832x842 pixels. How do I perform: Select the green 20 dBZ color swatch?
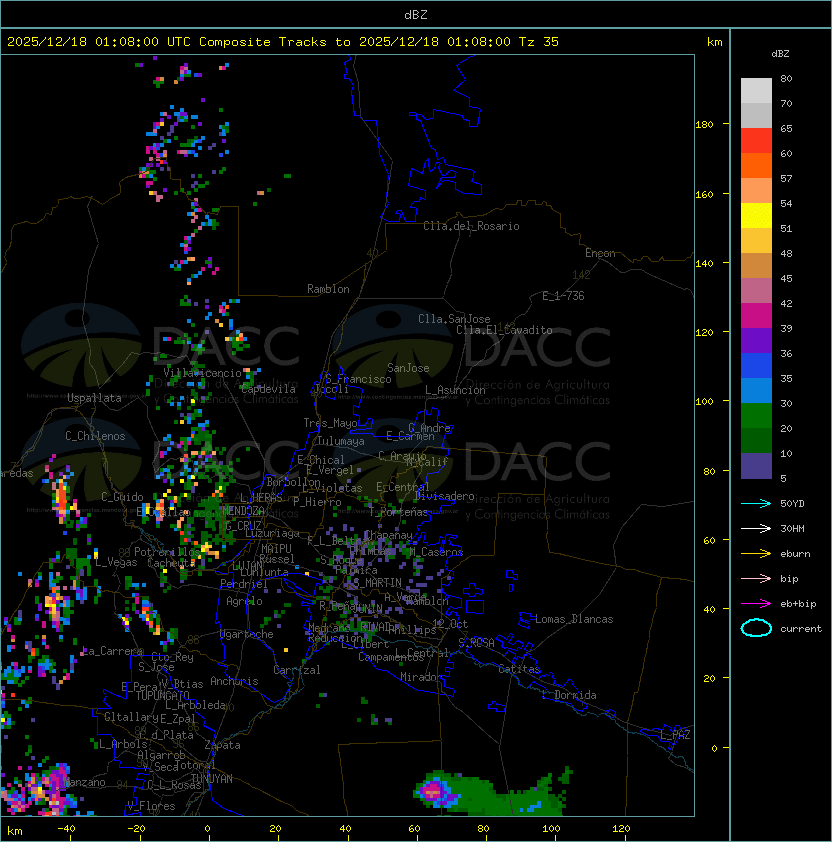[x=756, y=416]
